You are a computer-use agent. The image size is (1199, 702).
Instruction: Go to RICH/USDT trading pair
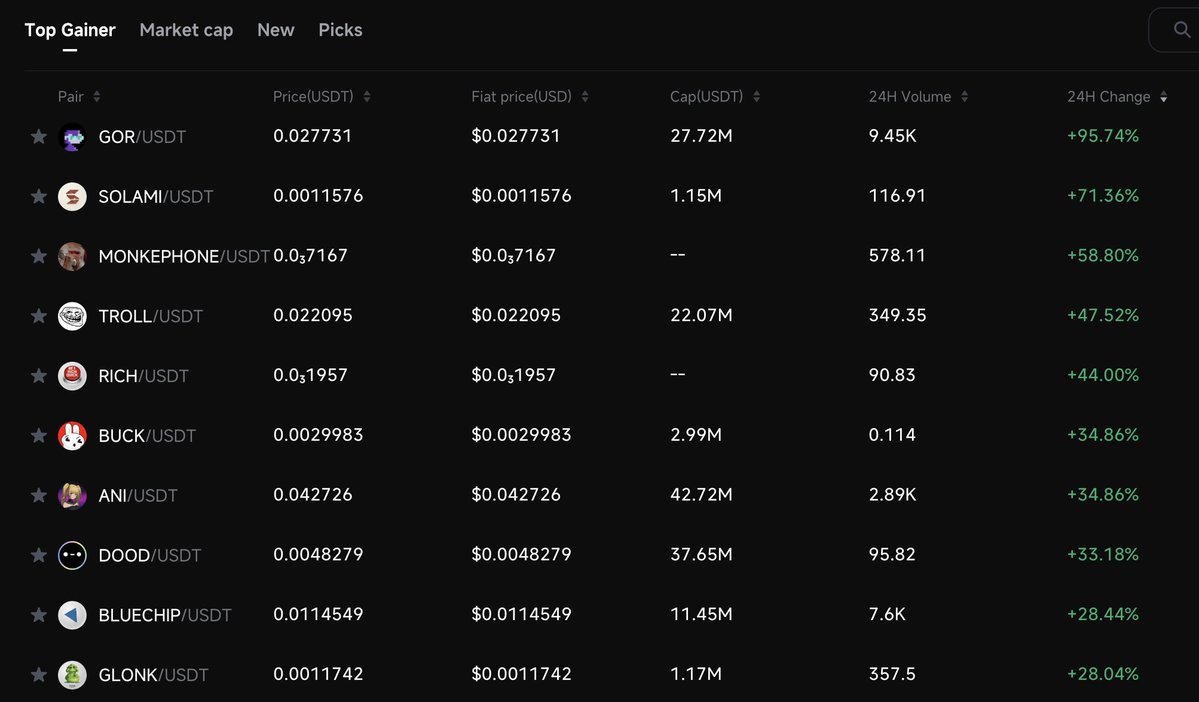click(x=143, y=375)
